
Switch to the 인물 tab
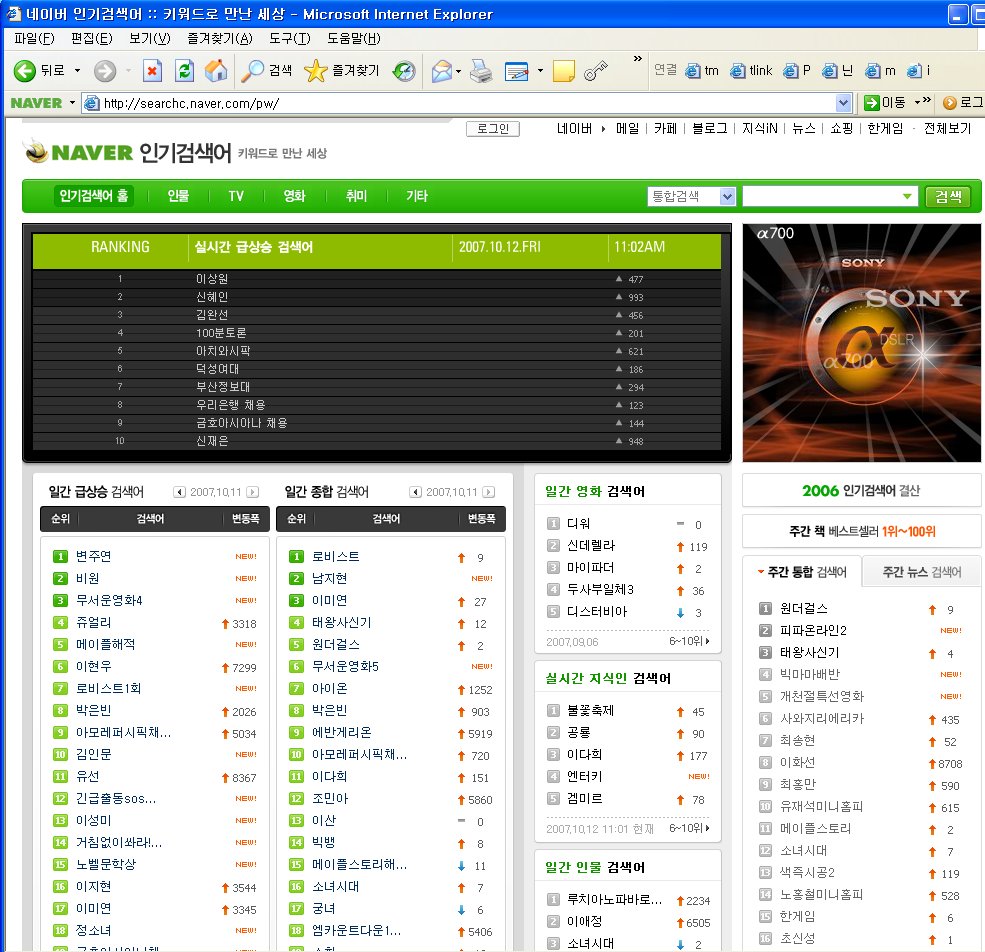tap(178, 196)
